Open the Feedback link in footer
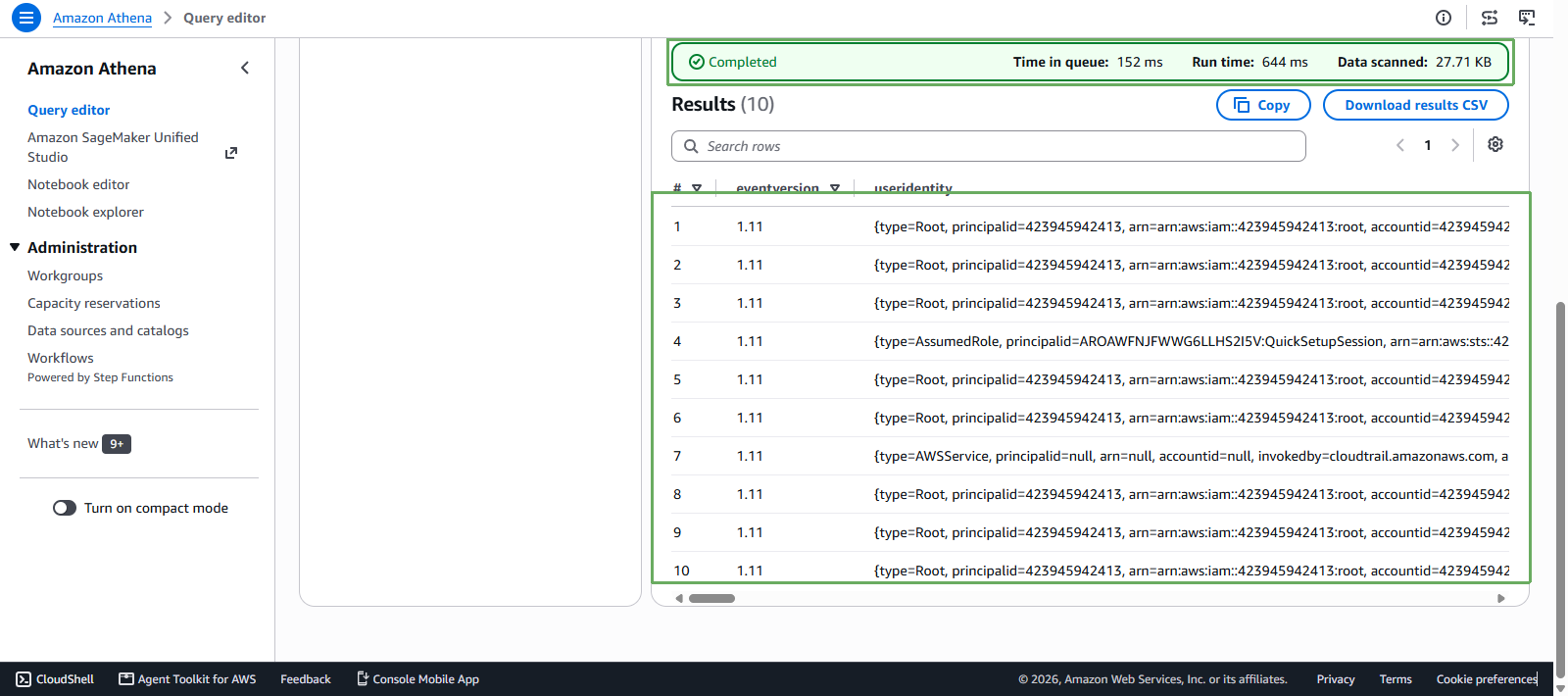The height and width of the screenshot is (696, 1568). point(306,679)
